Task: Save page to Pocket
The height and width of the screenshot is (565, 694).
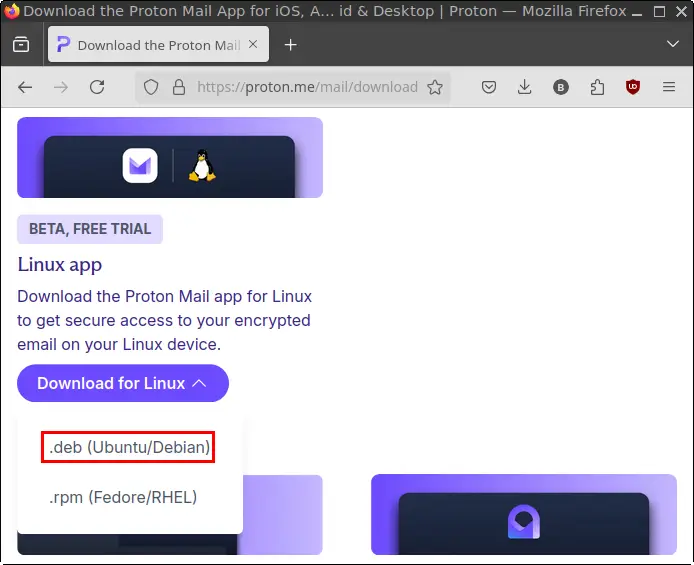Action: [x=489, y=87]
